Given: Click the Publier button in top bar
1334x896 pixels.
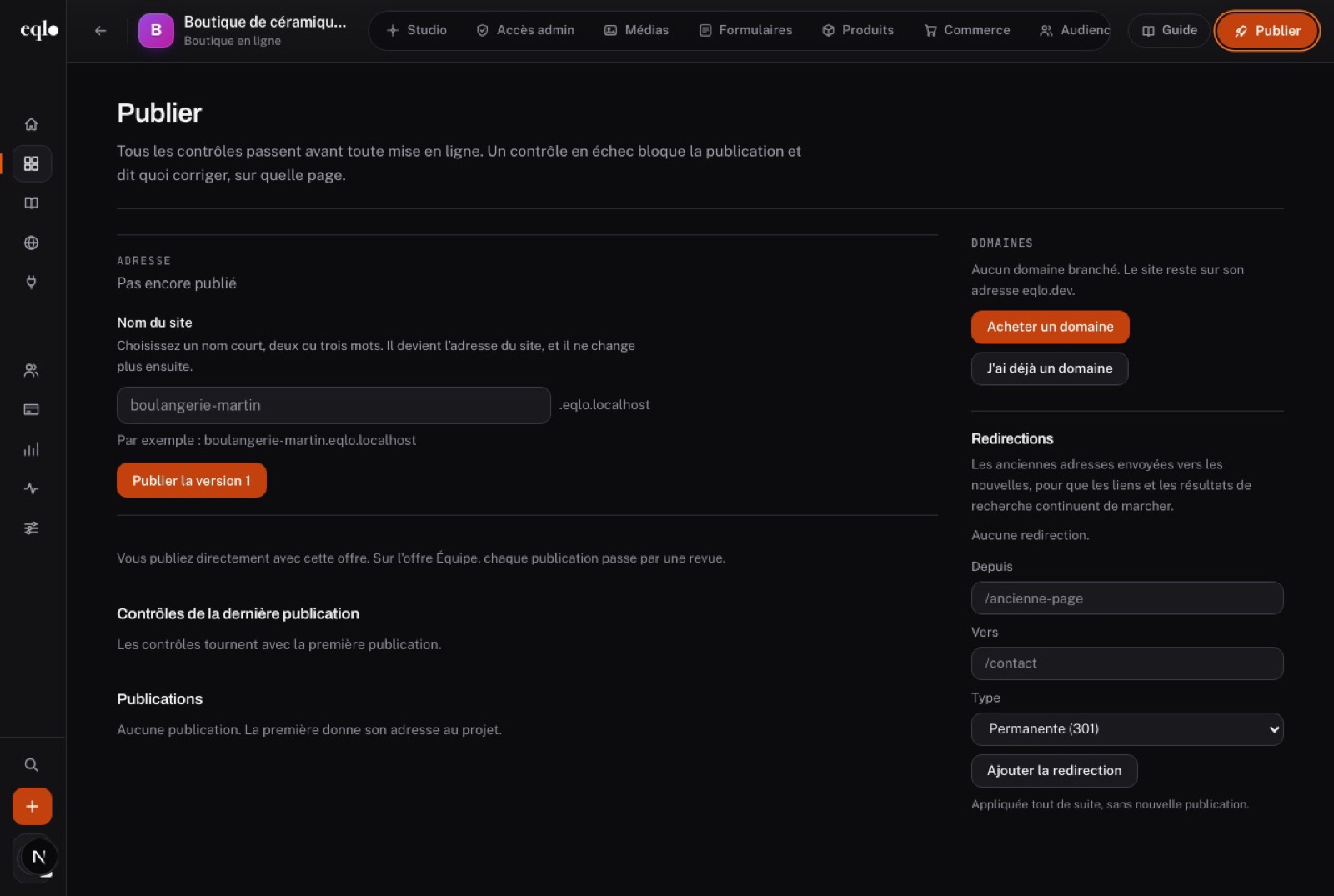Looking at the screenshot, I should point(1266,31).
